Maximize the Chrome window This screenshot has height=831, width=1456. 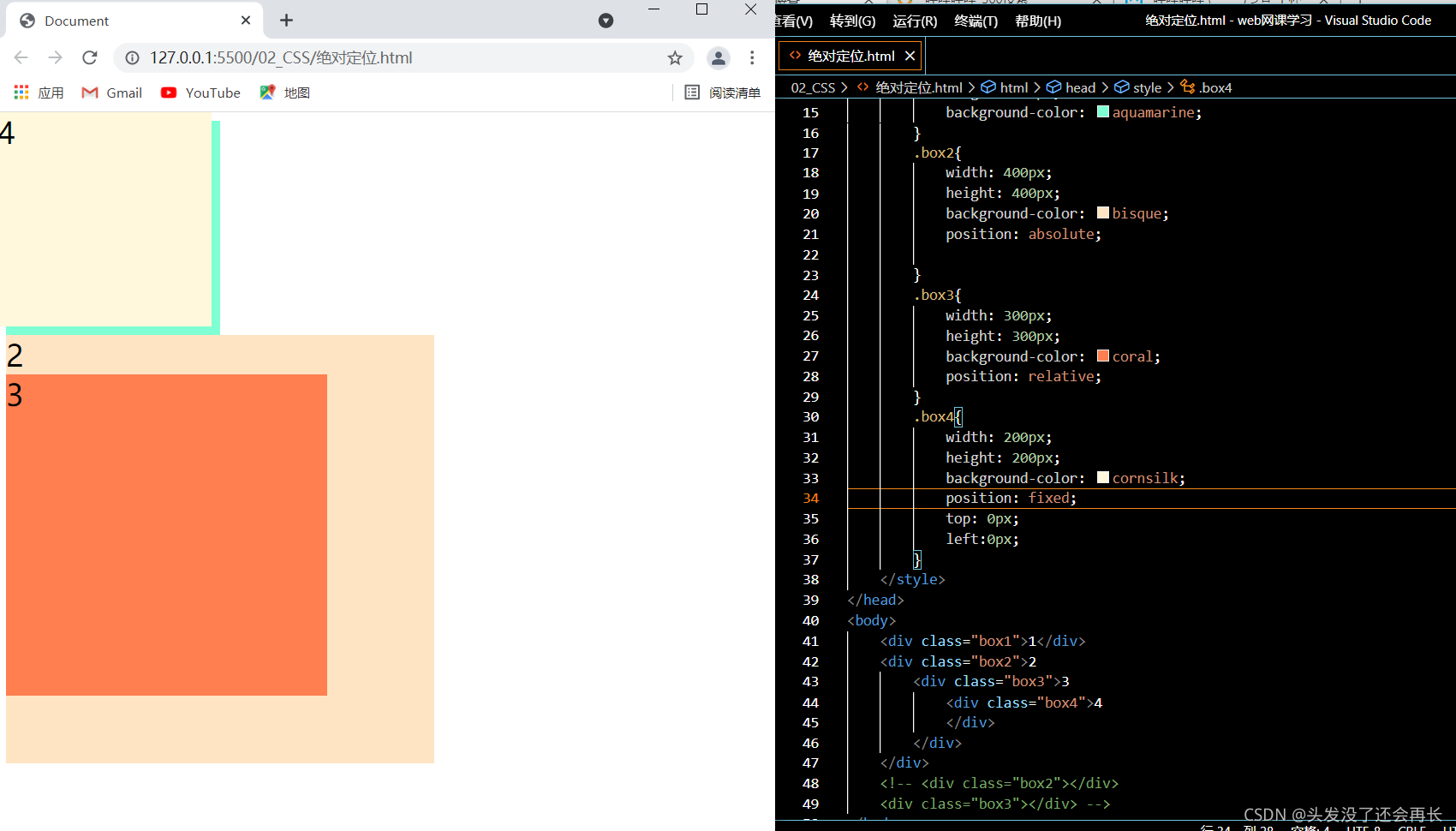pos(701,9)
